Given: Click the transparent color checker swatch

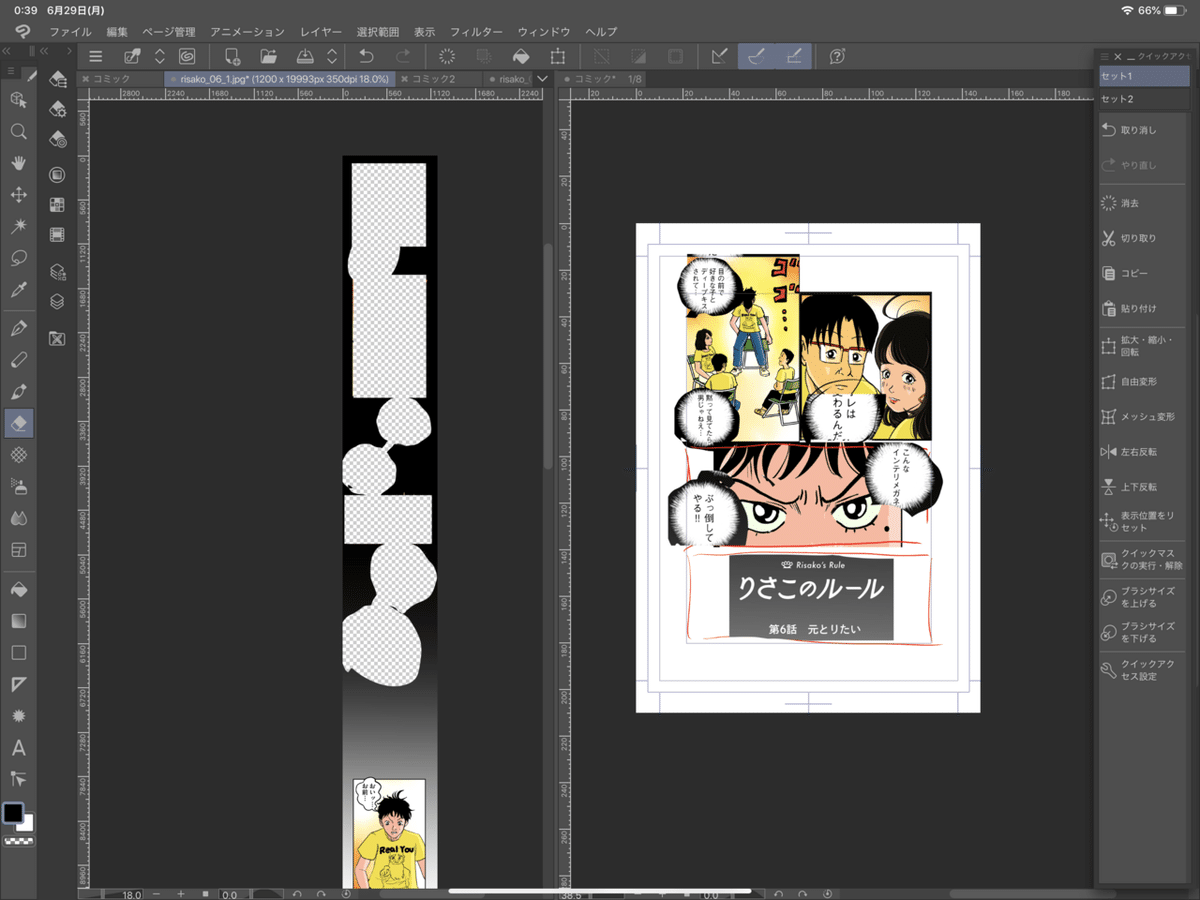Looking at the screenshot, I should coord(18,841).
